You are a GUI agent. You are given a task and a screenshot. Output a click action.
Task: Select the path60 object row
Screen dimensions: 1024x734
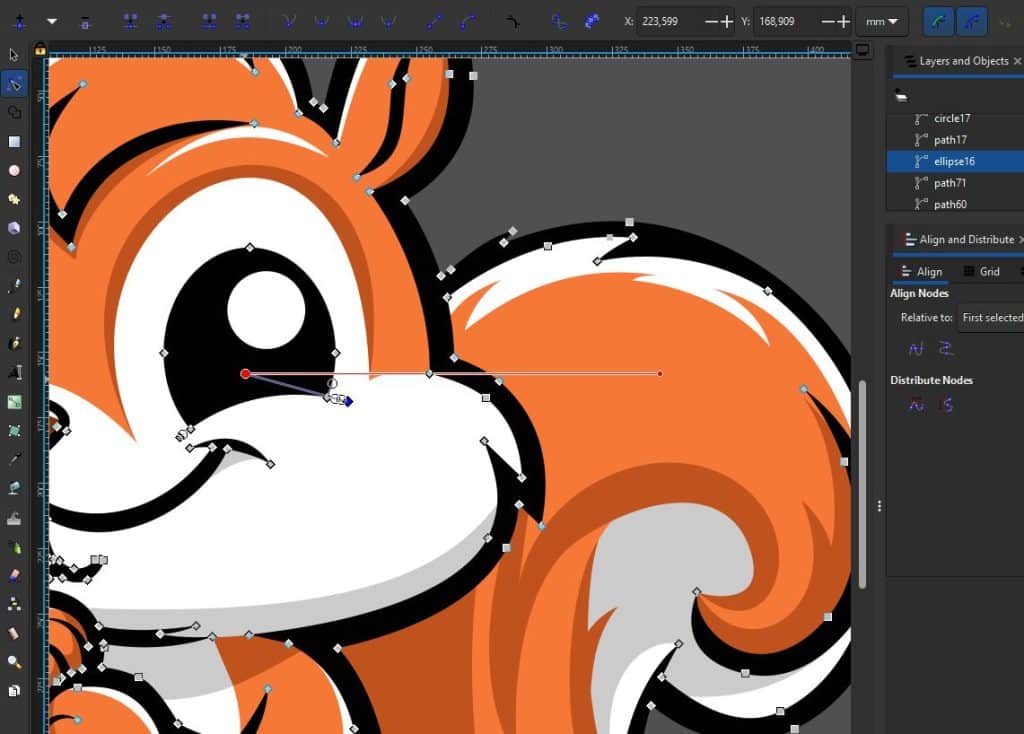[955, 204]
